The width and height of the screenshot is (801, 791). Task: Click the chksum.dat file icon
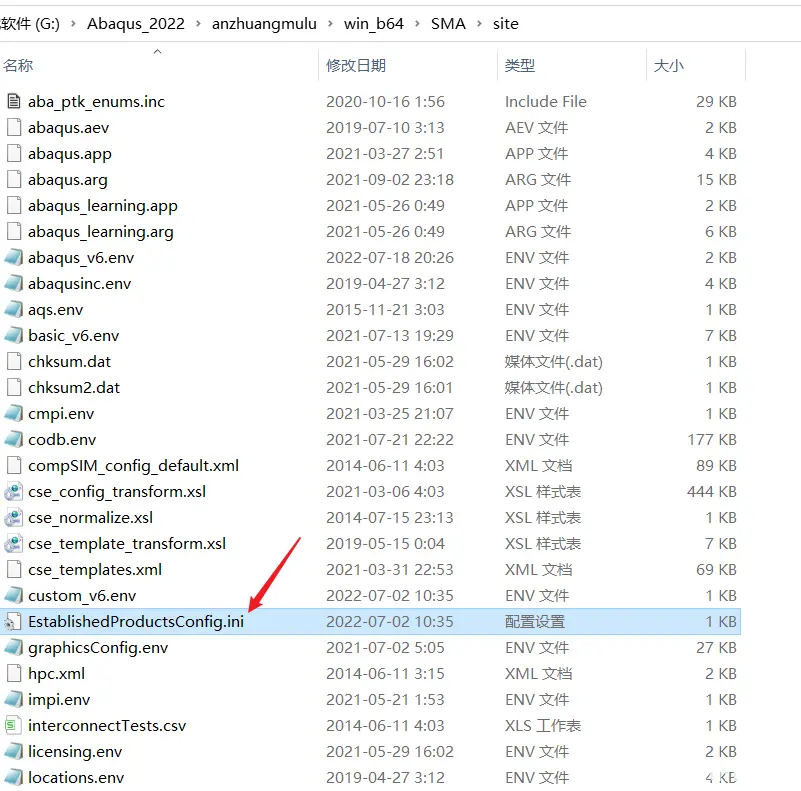tap(14, 361)
